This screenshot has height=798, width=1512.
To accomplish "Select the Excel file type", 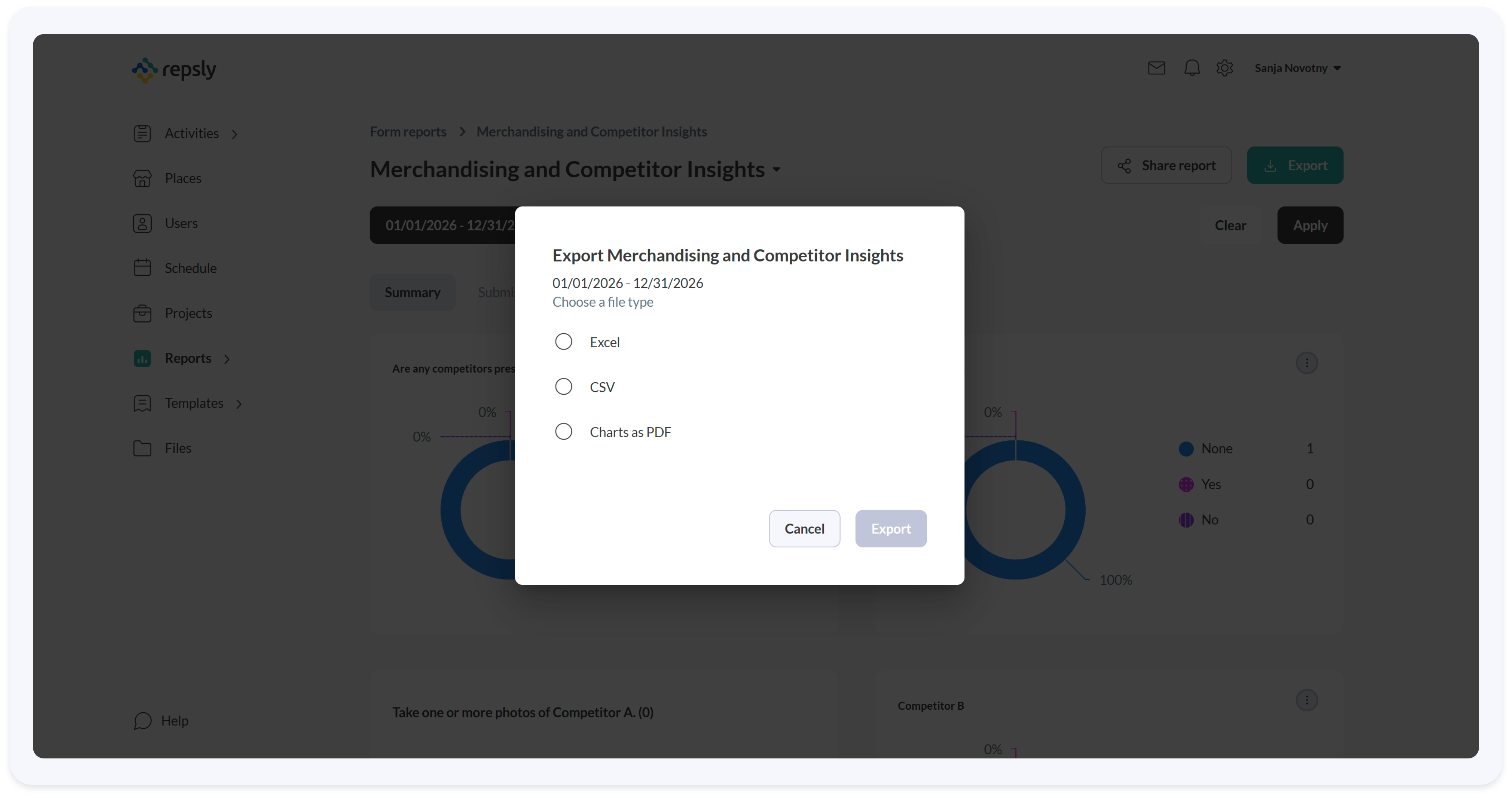I will (563, 342).
